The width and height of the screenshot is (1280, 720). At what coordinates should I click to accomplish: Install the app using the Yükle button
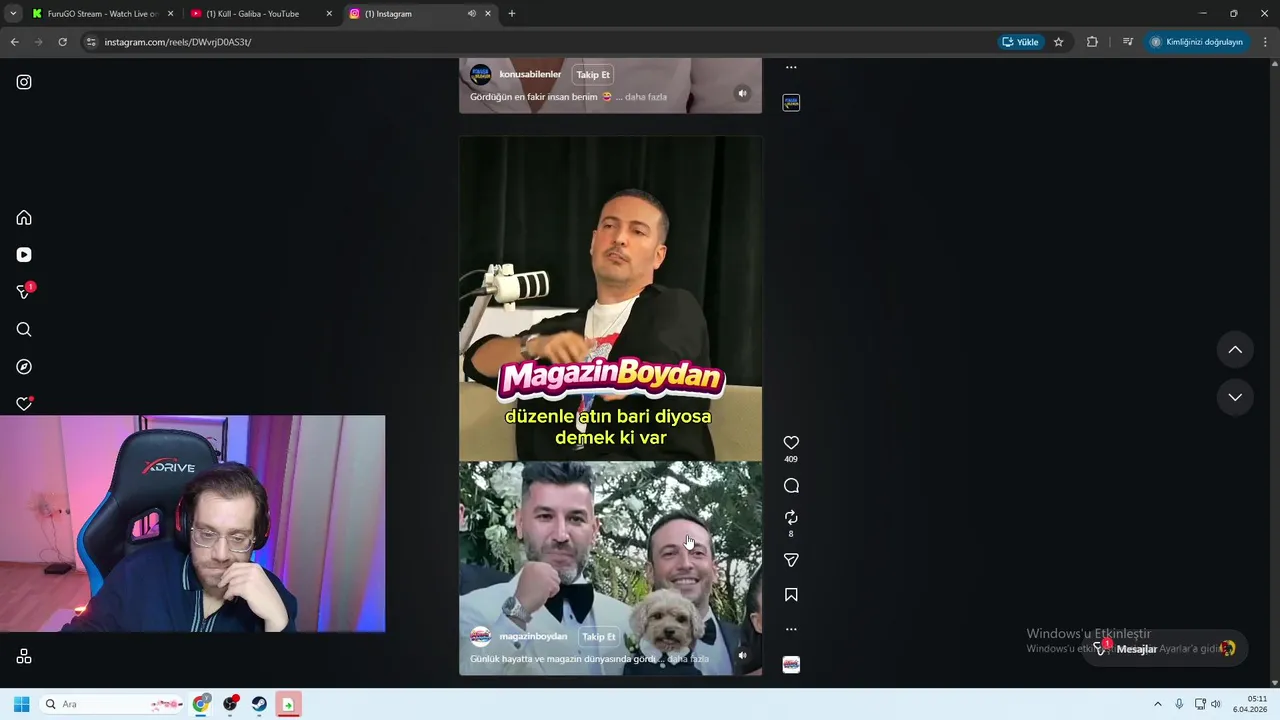tap(1021, 42)
